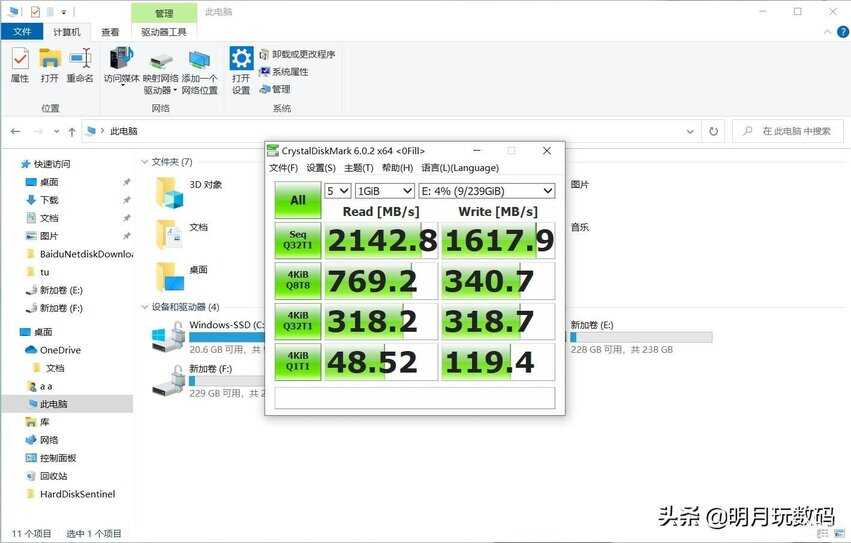This screenshot has width=851, height=543.
Task: Collapse the 文件夹 (7) group
Action: tap(144, 162)
